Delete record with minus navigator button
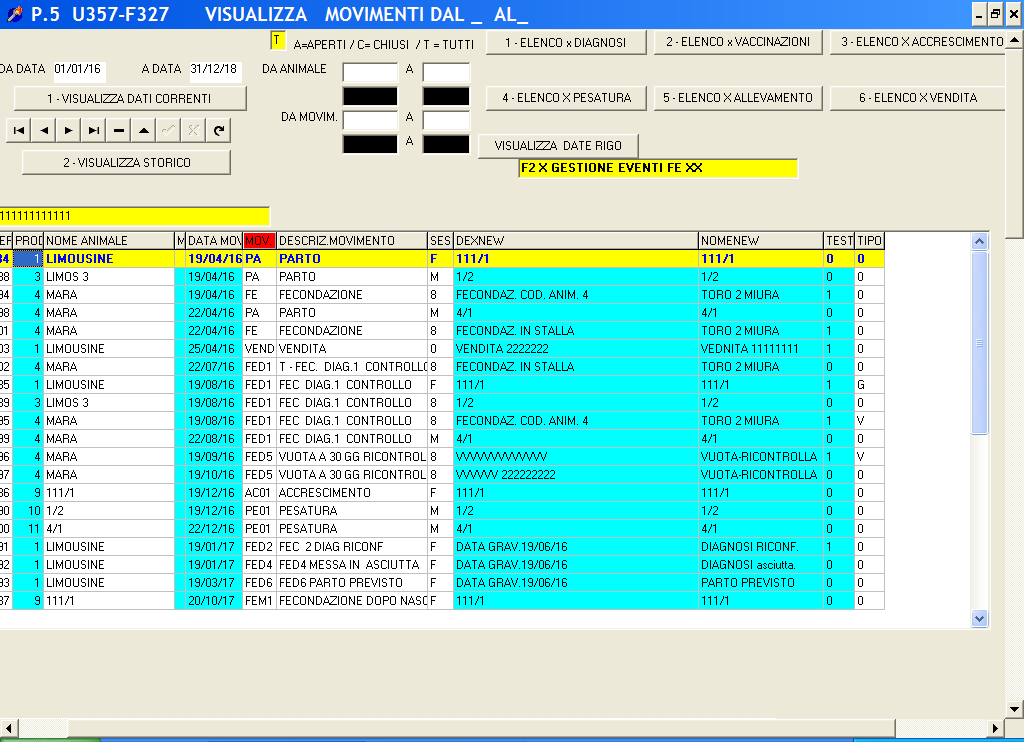The height and width of the screenshot is (742, 1024). [x=118, y=131]
